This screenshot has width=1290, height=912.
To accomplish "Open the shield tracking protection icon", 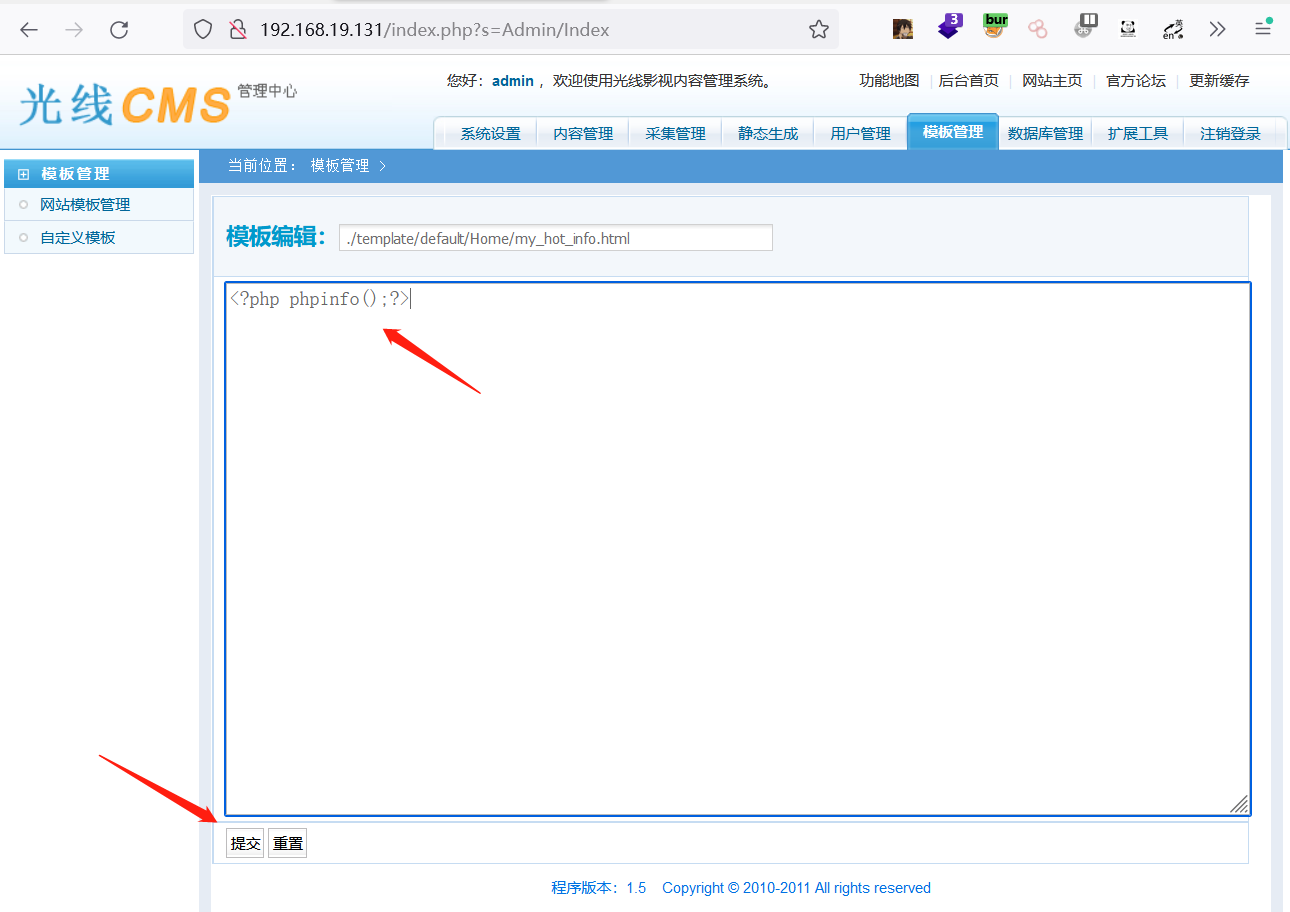I will (203, 30).
